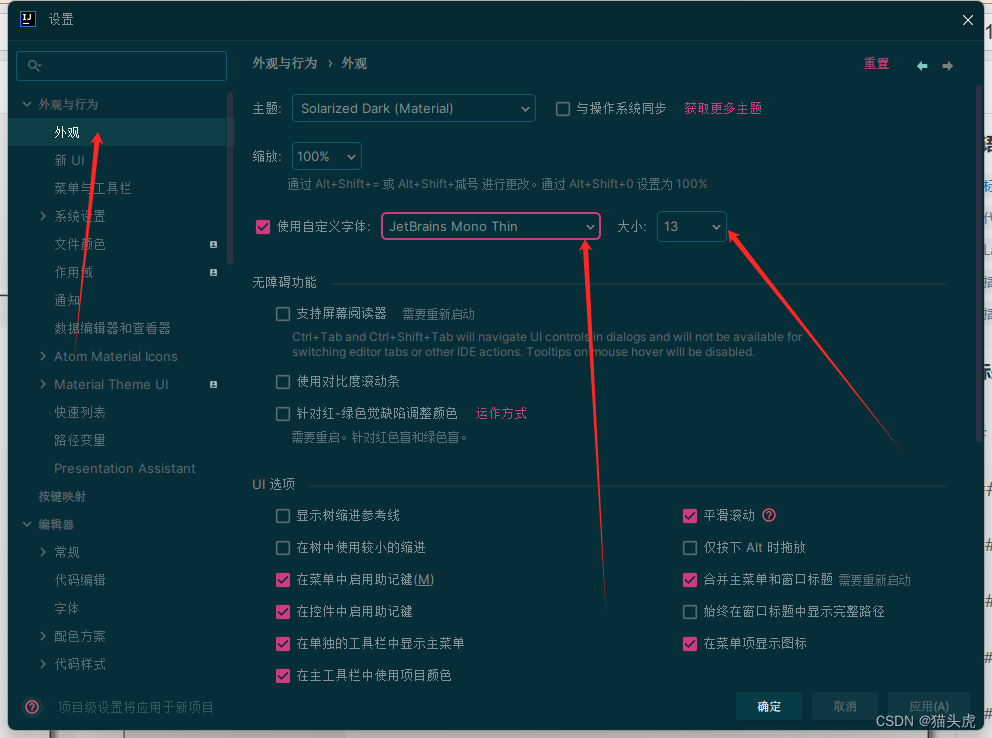Click the search magnifier icon
This screenshot has width=992, height=738.
click(x=34, y=65)
